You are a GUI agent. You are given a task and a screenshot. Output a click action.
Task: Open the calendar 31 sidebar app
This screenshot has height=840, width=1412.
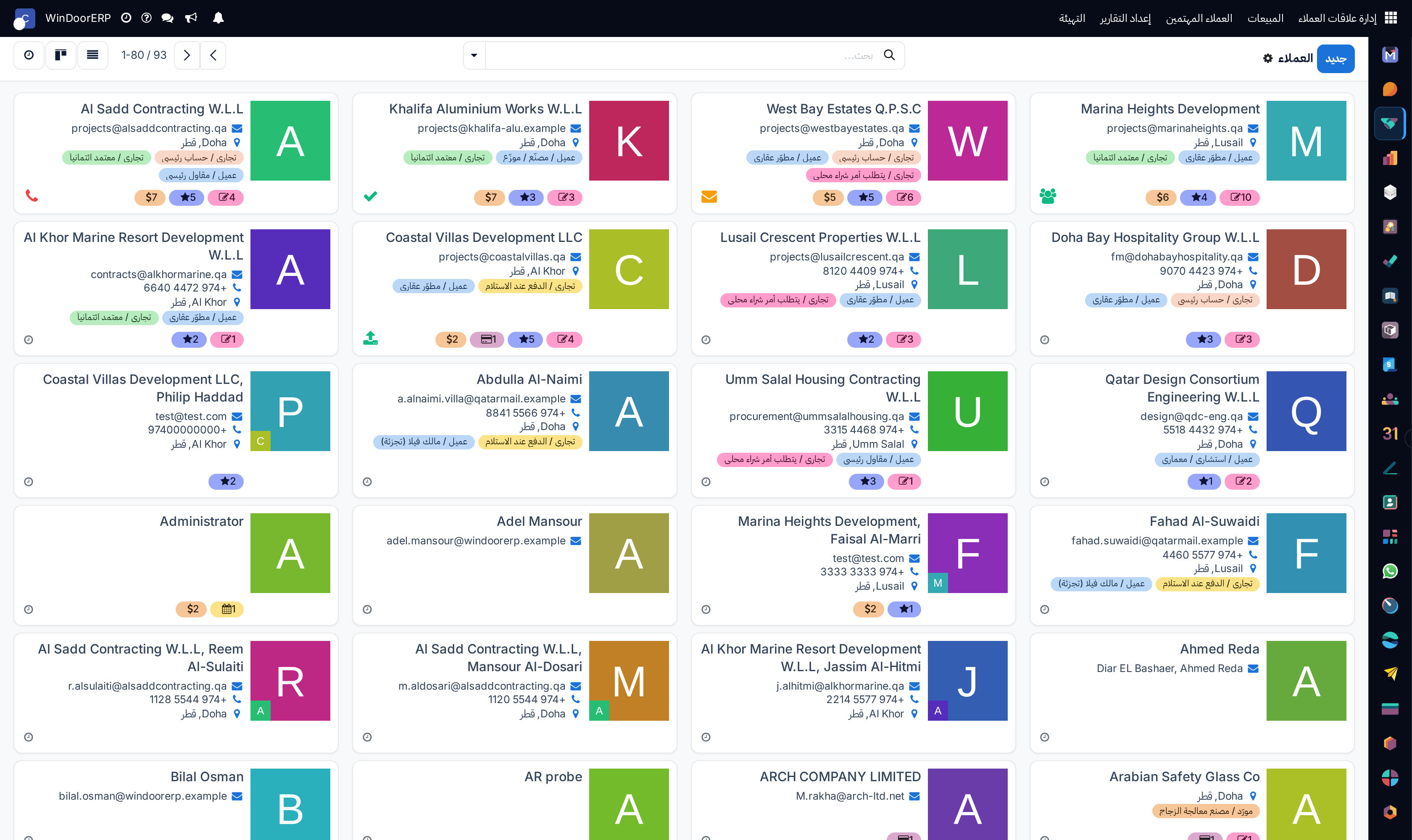tap(1390, 433)
